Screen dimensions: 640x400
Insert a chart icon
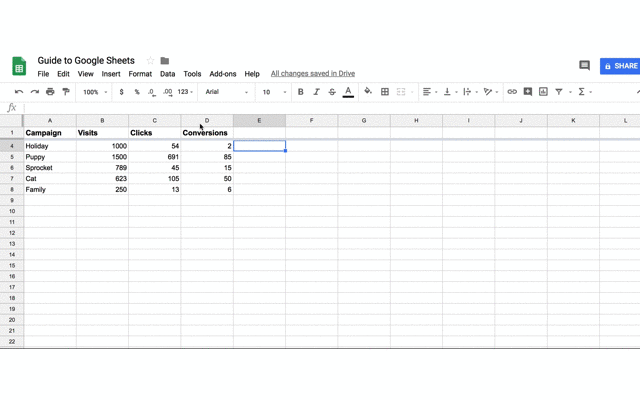click(543, 92)
